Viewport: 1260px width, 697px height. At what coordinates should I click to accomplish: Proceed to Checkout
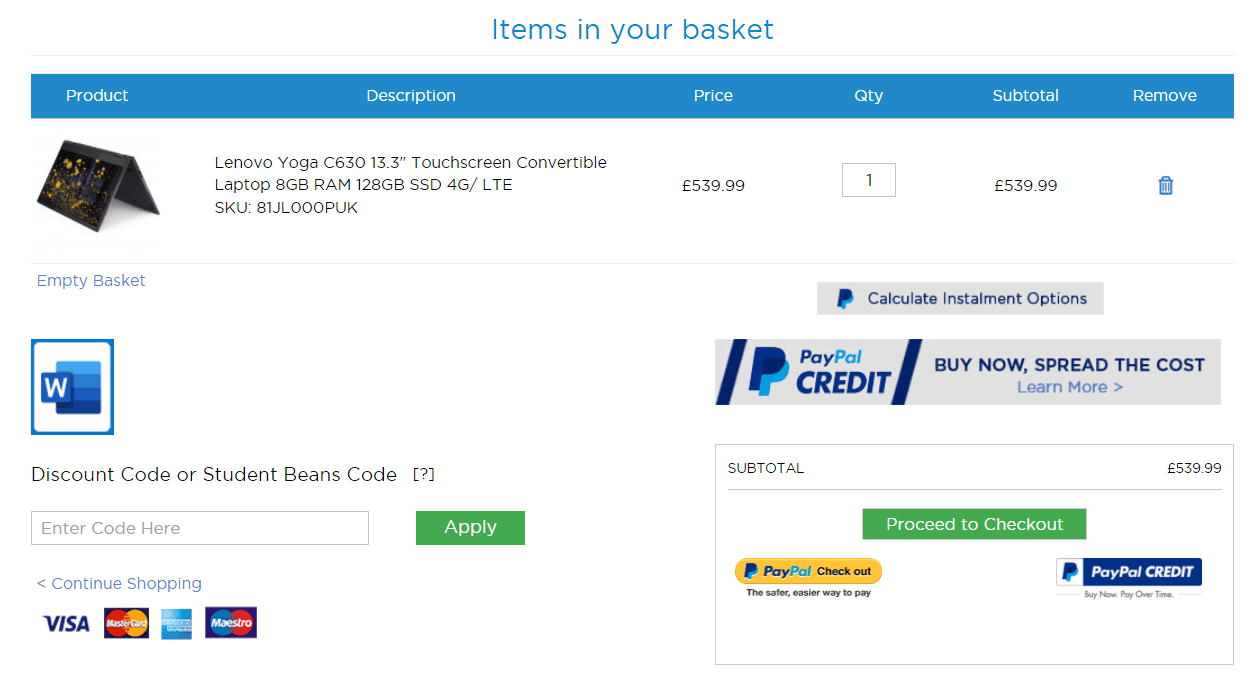click(974, 524)
